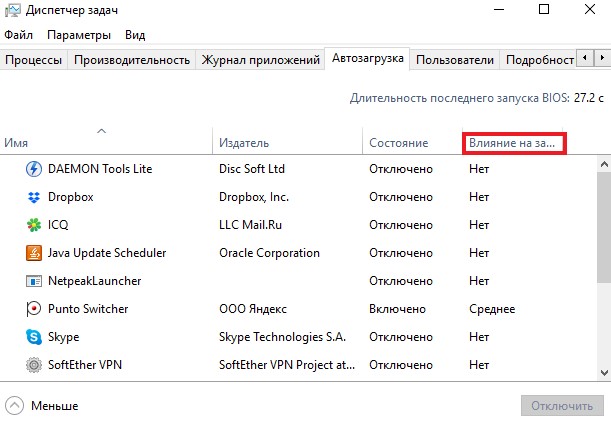The width and height of the screenshot is (611, 429).
Task: Click the BIOS last startup duration text
Action: pyautogui.click(x=477, y=98)
